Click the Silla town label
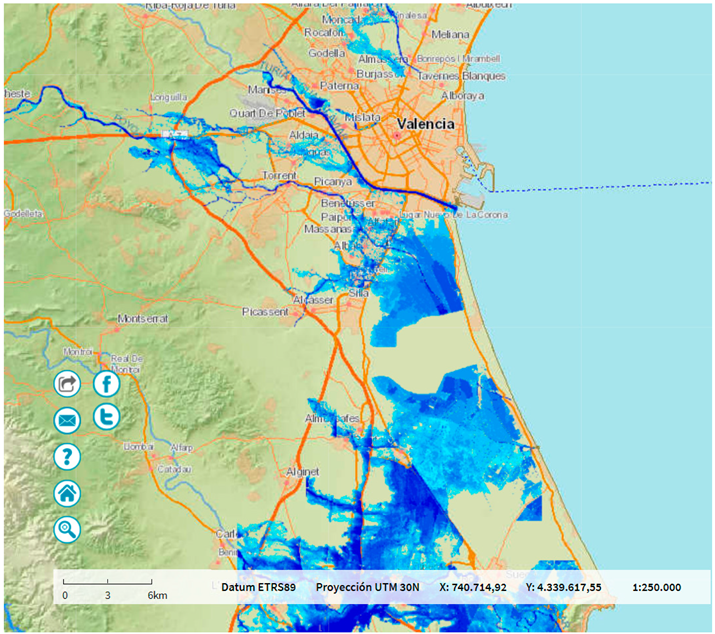This screenshot has height=634, width=715. click(358, 293)
